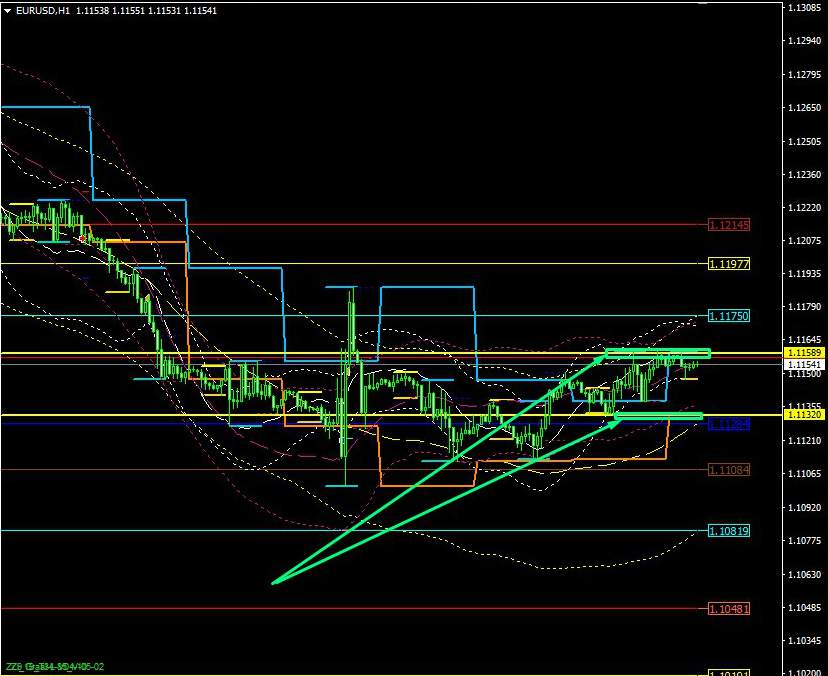Viewport: 828px width, 676px height.
Task: Click the triangle icon beside EURUSD,H1 title
Action: click(x=7, y=10)
